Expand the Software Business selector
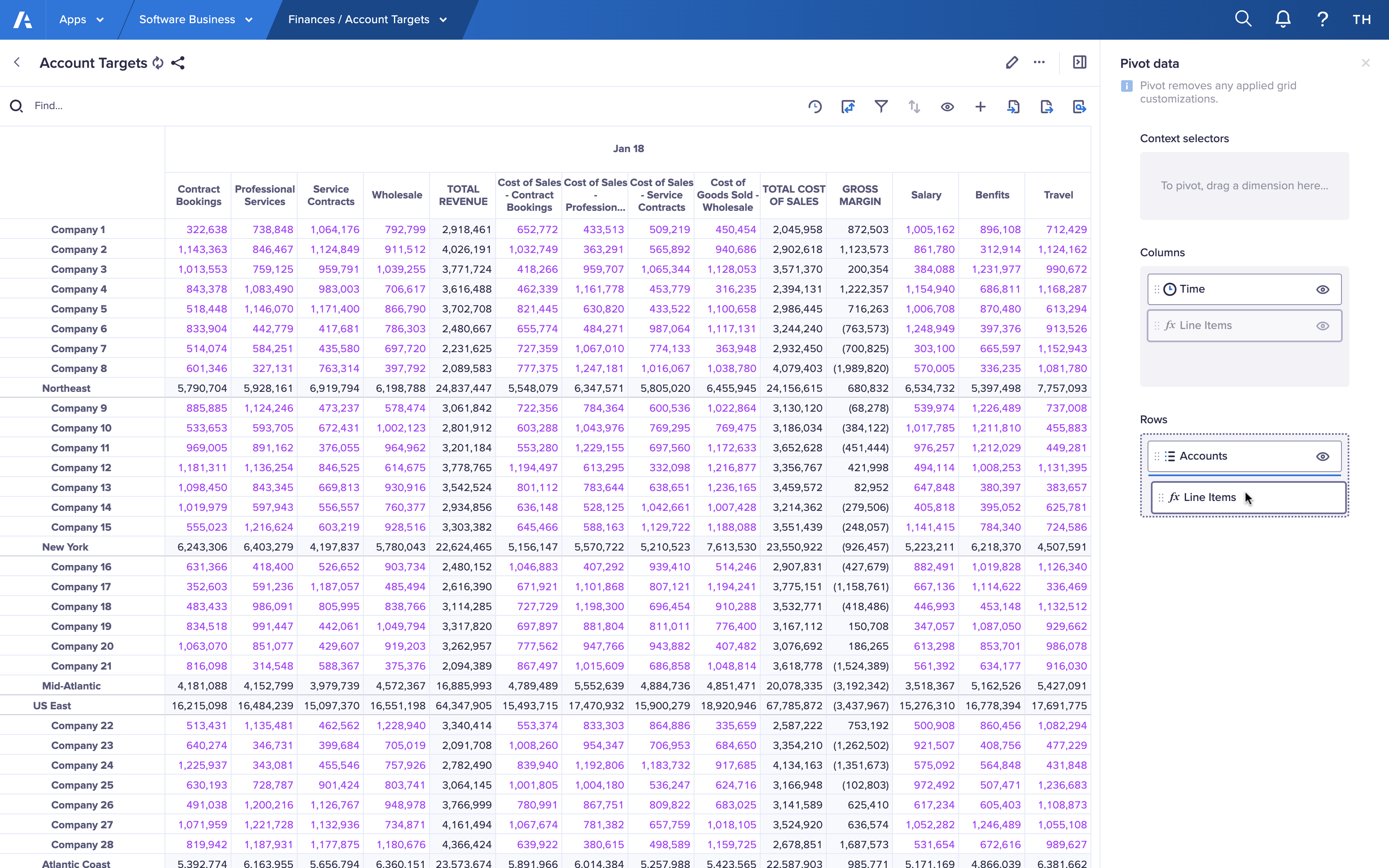The width and height of the screenshot is (1389, 868). [195, 19]
